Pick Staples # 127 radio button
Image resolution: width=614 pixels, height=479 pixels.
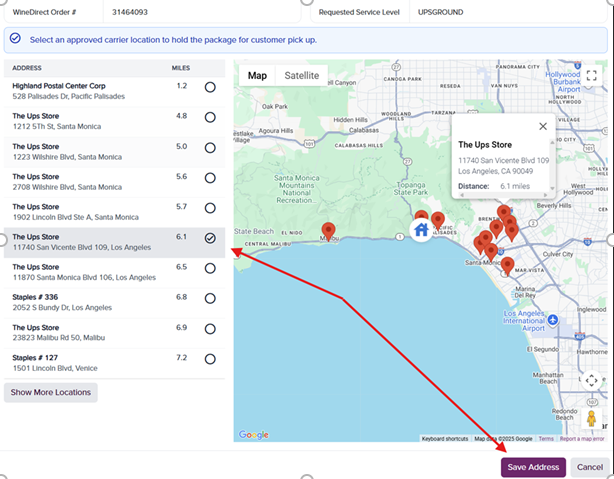pyautogui.click(x=210, y=359)
